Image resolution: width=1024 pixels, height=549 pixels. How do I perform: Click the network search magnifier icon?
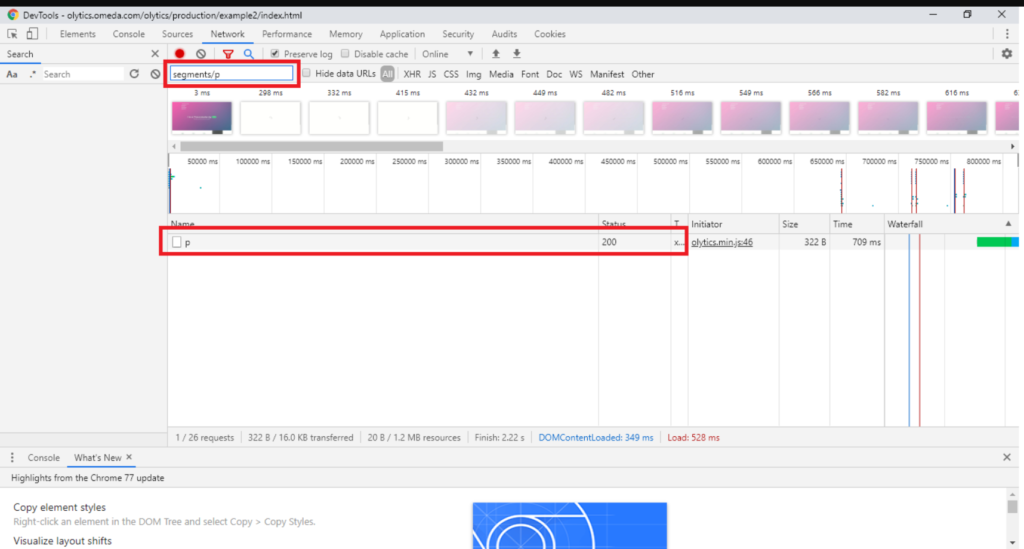(x=249, y=54)
